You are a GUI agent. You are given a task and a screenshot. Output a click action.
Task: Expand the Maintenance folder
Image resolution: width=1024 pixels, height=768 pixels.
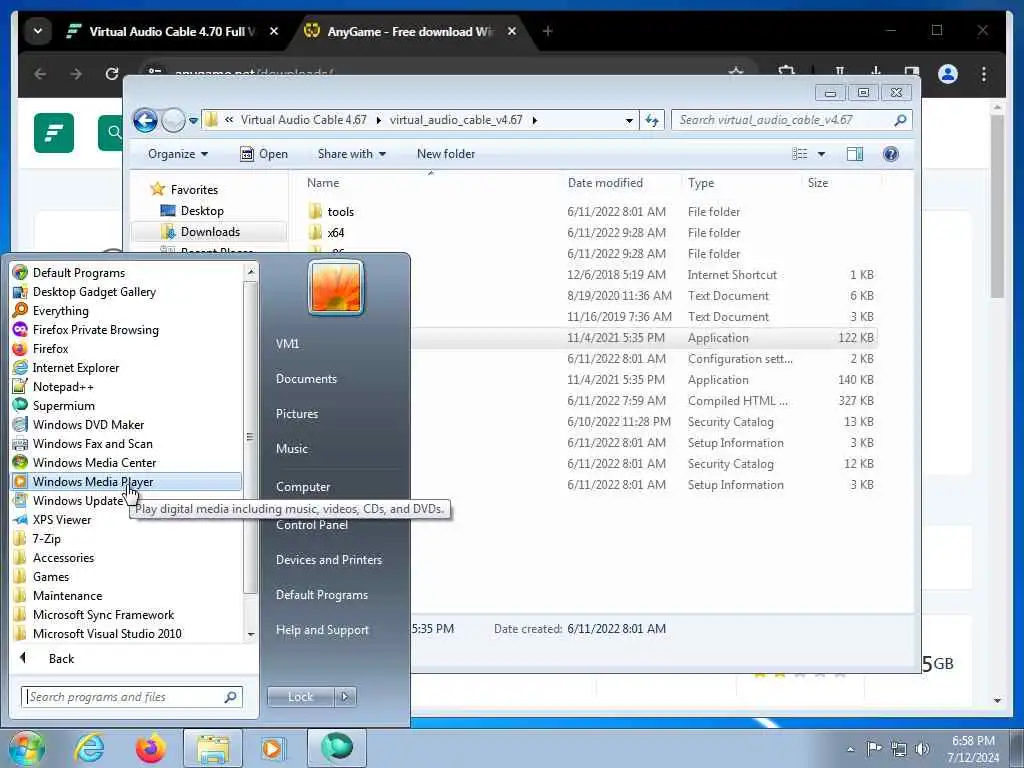click(67, 595)
